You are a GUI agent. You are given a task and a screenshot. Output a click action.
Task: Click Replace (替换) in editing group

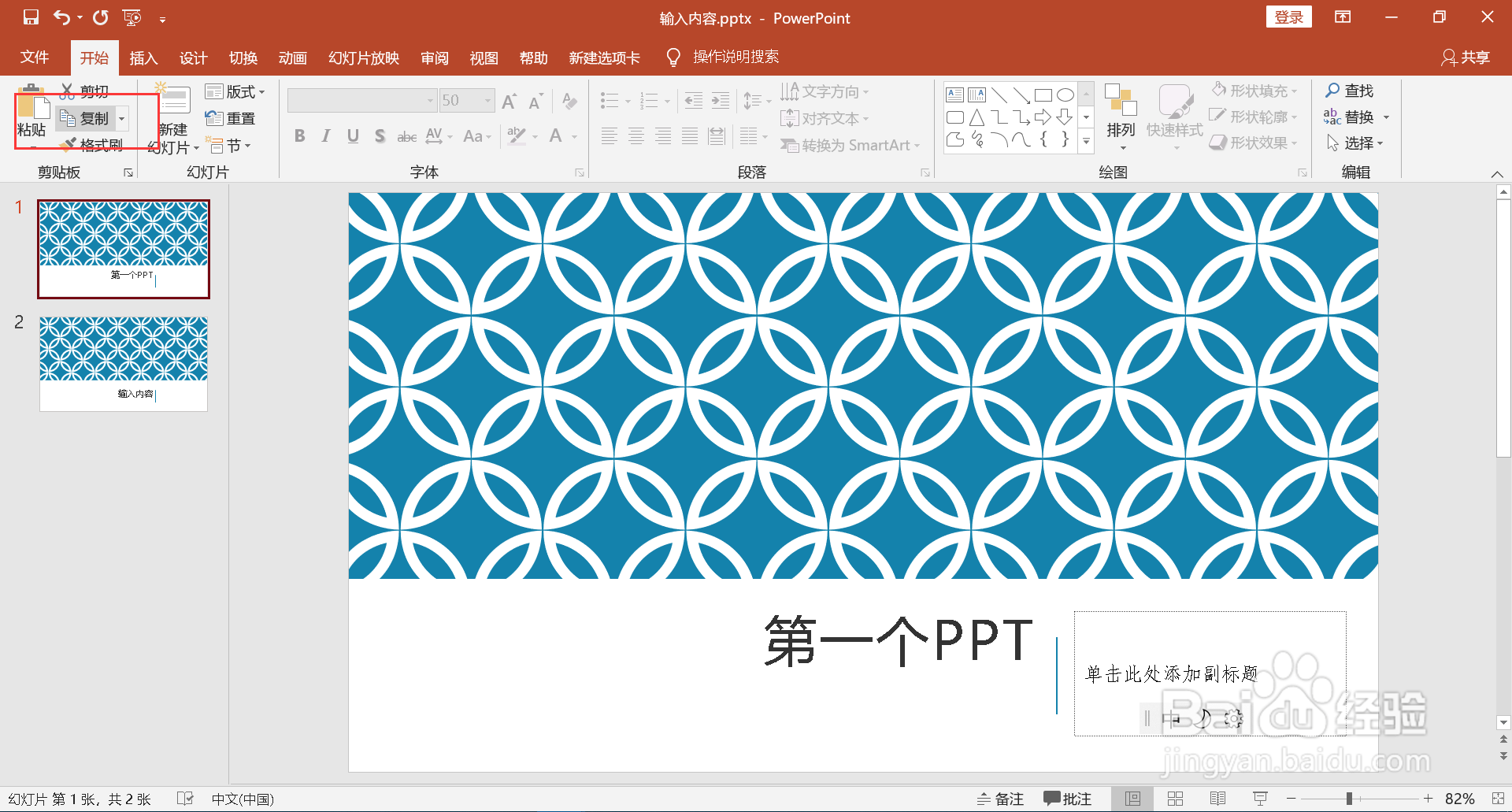point(1348,117)
